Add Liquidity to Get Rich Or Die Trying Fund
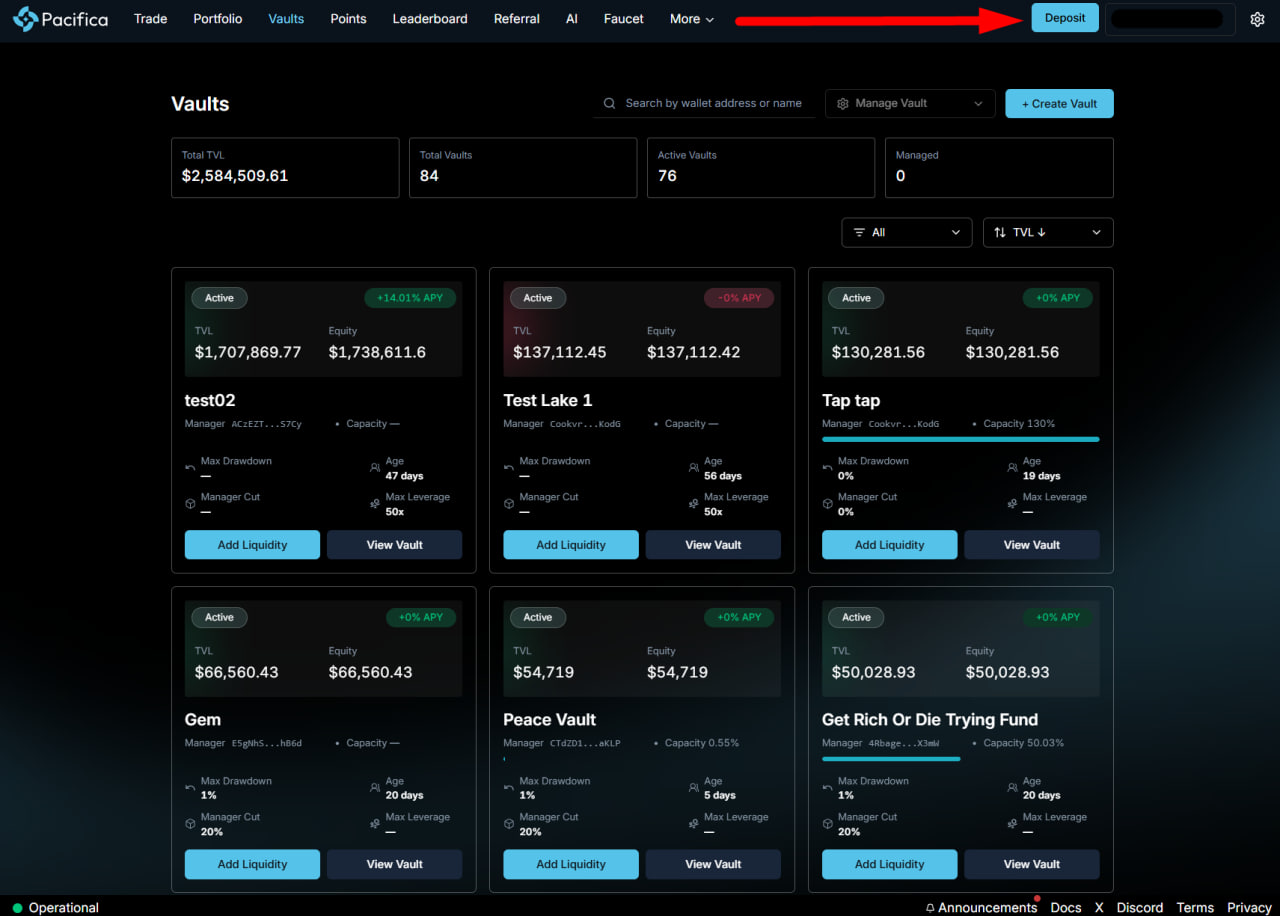Image resolution: width=1280 pixels, height=916 pixels. coord(889,864)
